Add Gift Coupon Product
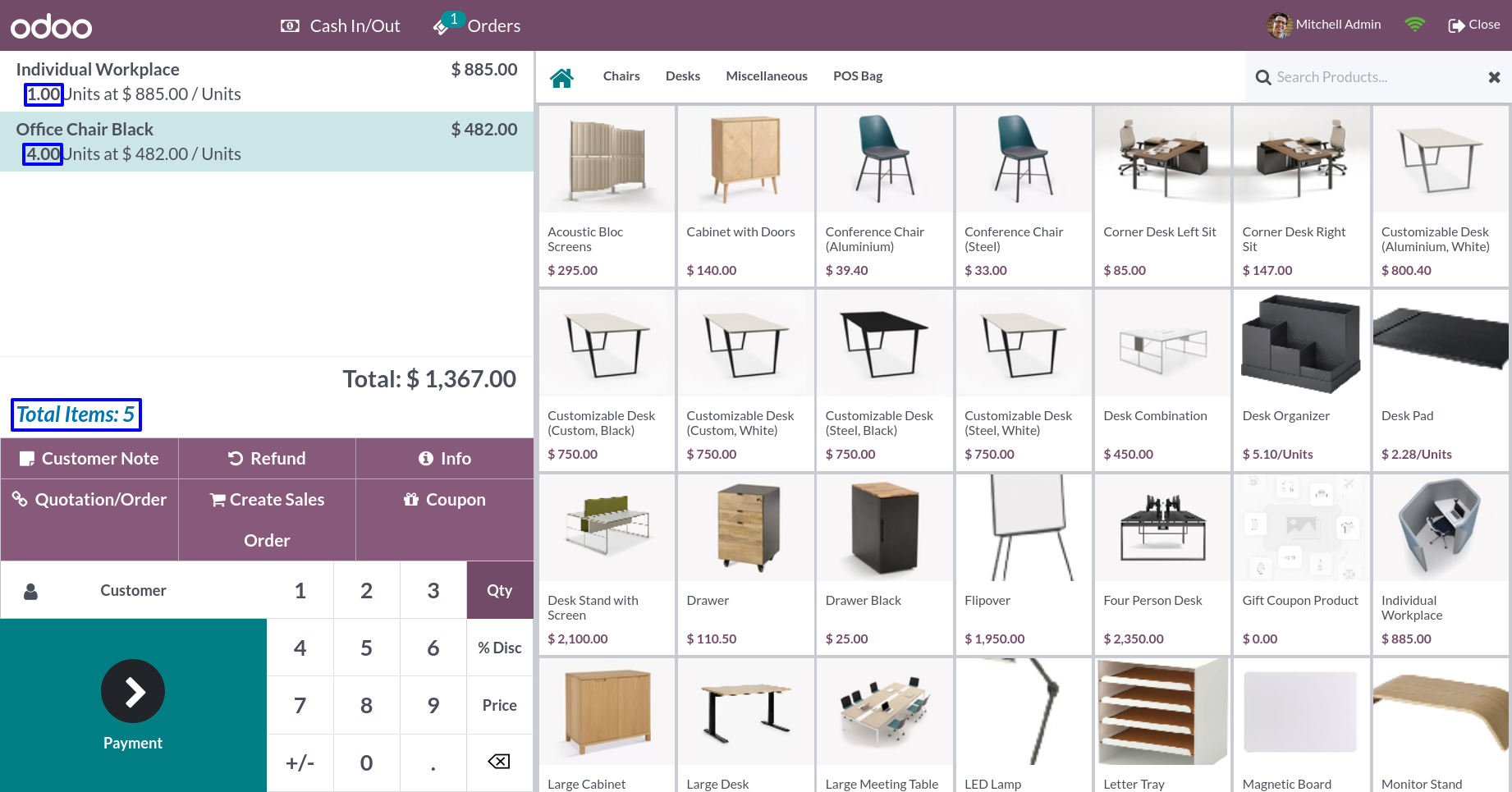 [x=1302, y=565]
